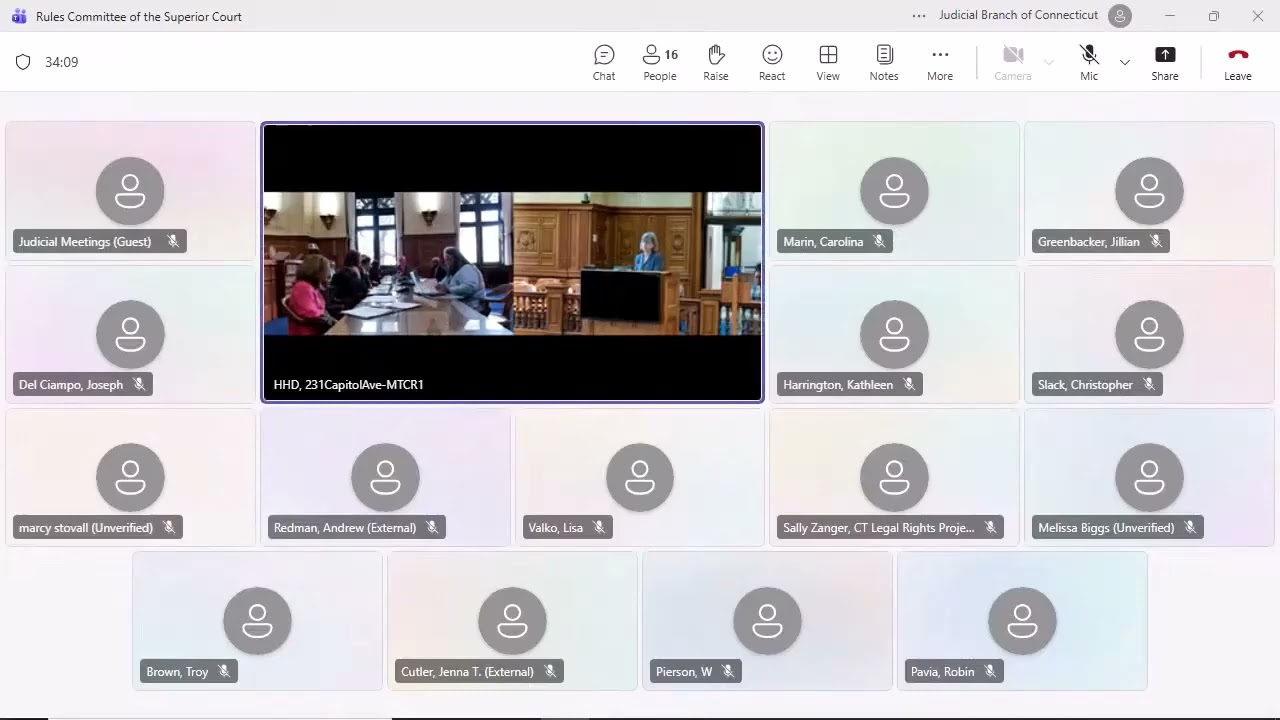Click the Pavia, Robin name label

coord(942,671)
